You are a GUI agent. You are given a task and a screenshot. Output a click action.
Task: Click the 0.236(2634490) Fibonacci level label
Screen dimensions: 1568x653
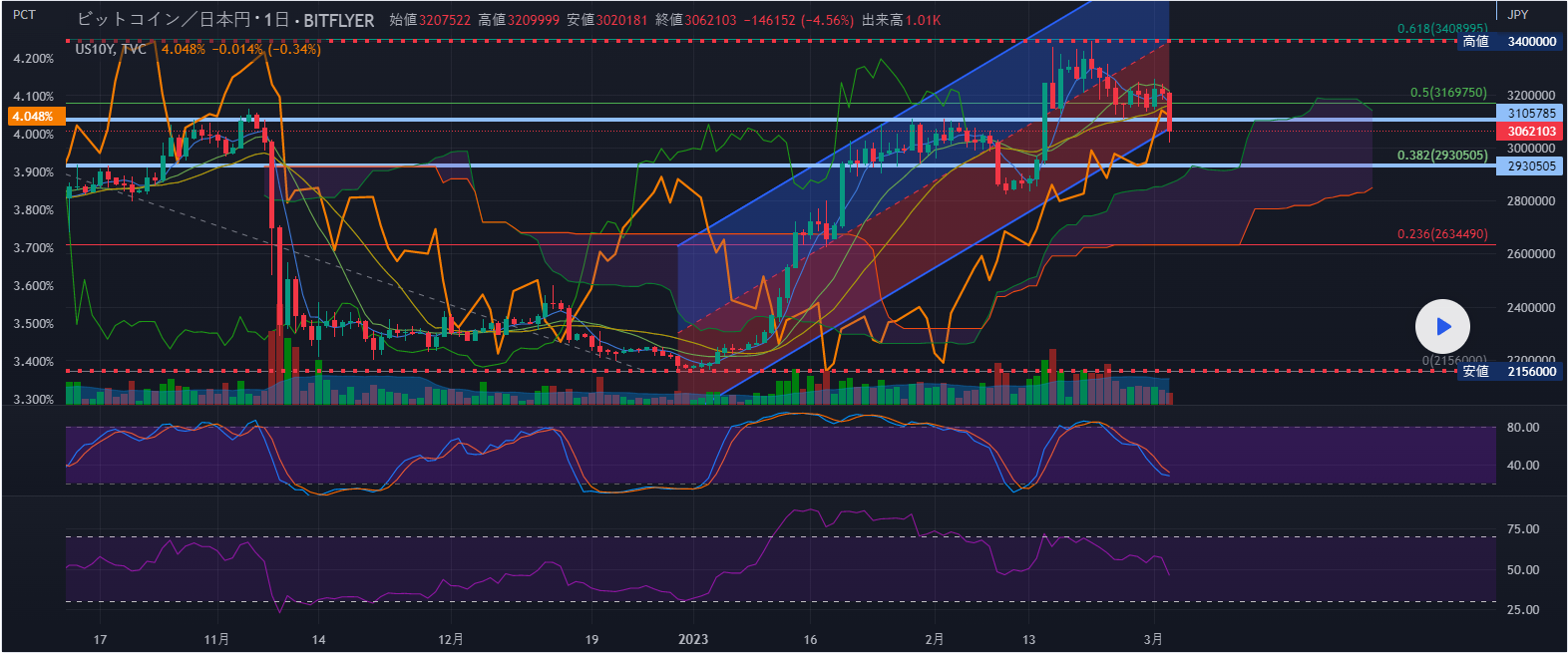(x=1441, y=234)
